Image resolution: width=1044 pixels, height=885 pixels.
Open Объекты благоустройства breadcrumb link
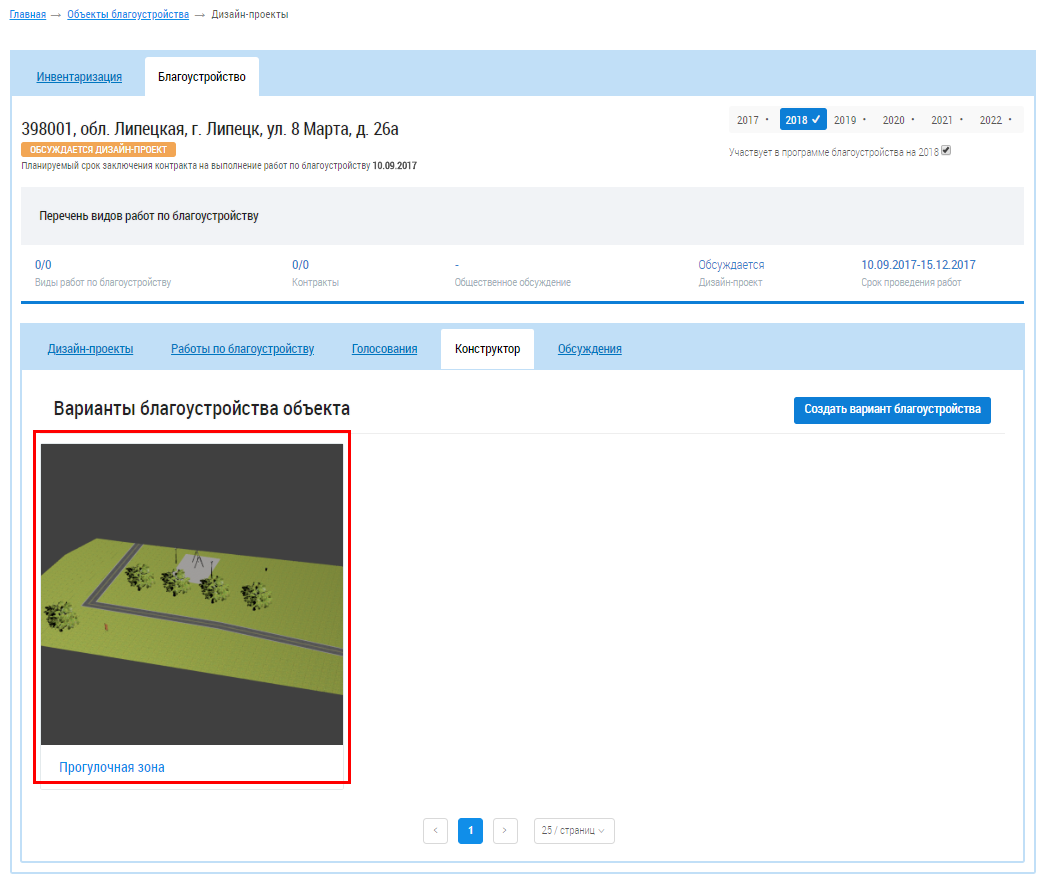tap(128, 15)
